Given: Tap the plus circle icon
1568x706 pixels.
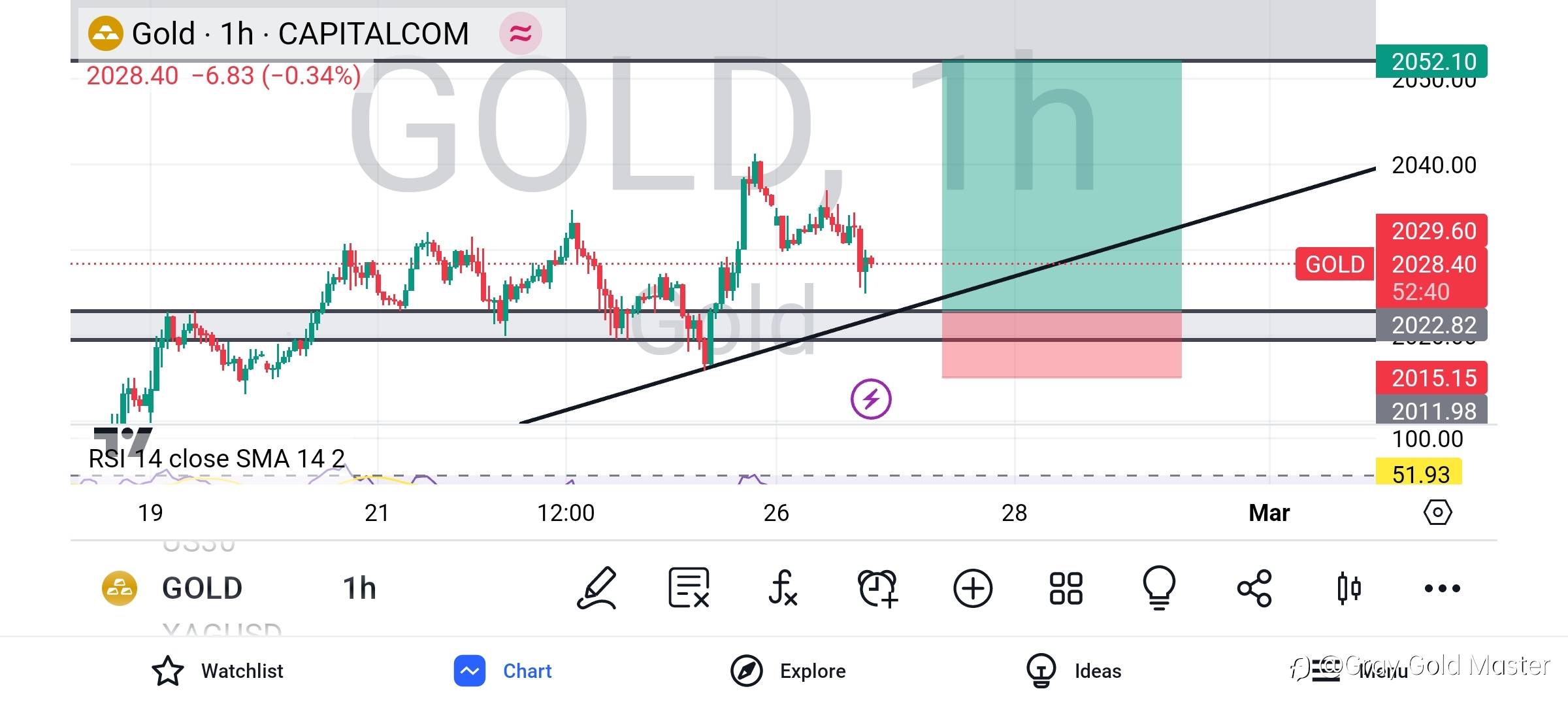Looking at the screenshot, I should coord(972,588).
